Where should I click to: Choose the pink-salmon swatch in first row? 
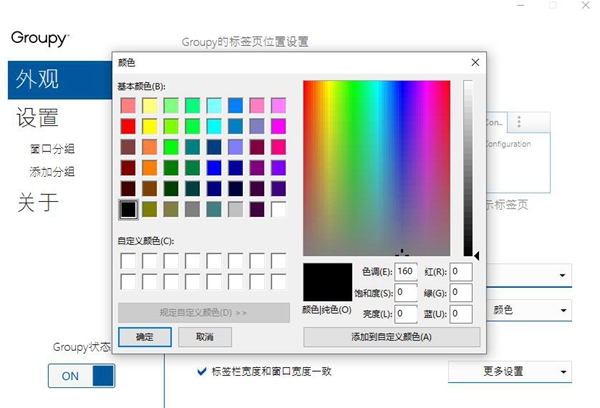(x=129, y=105)
